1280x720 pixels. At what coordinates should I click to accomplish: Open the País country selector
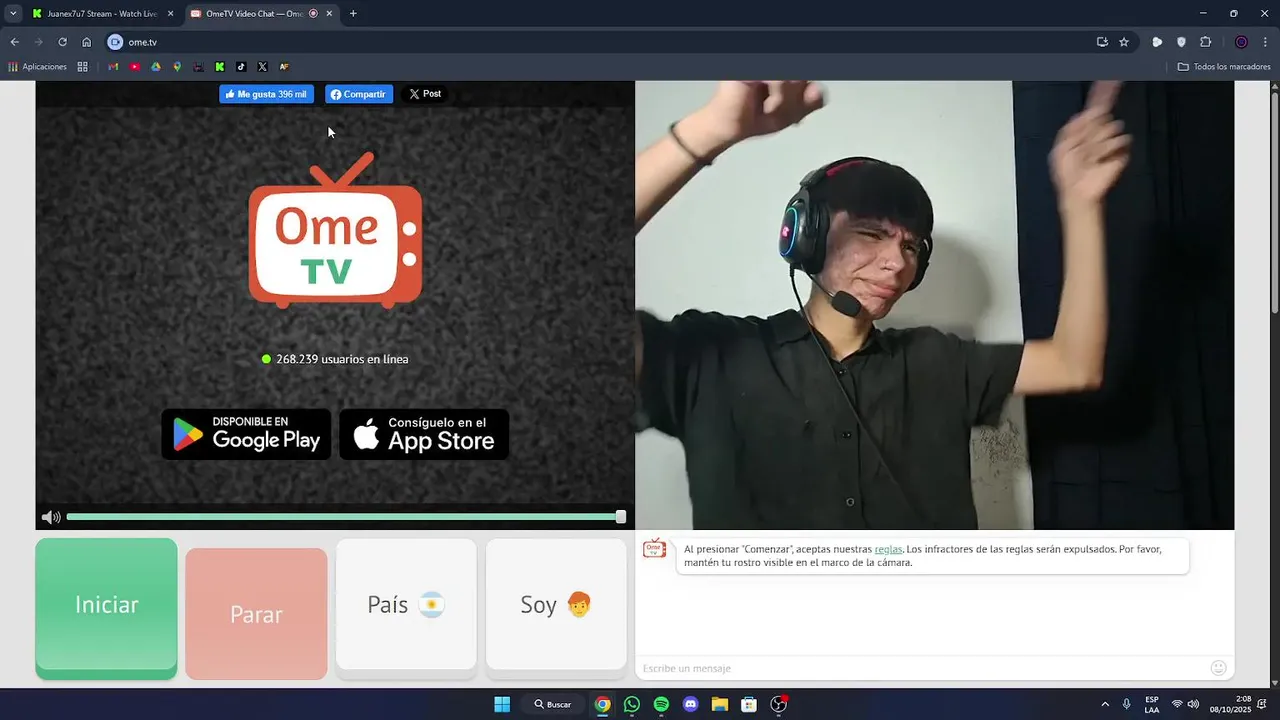point(406,604)
